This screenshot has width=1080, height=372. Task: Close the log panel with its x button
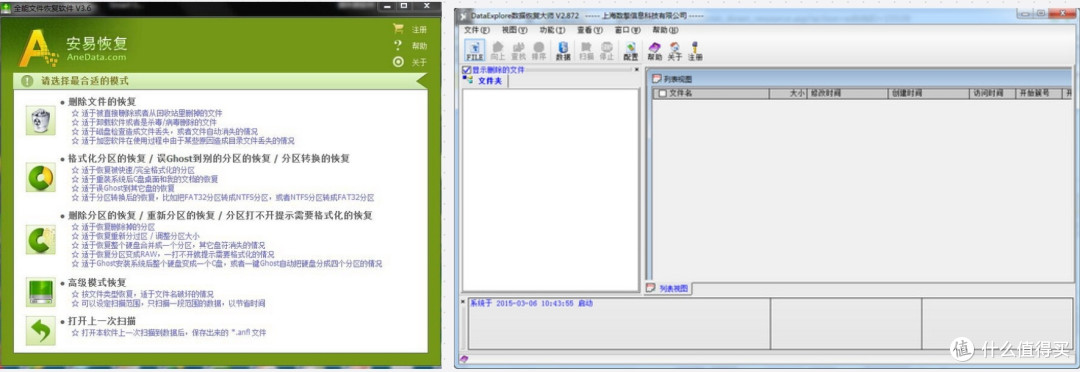pos(462,301)
